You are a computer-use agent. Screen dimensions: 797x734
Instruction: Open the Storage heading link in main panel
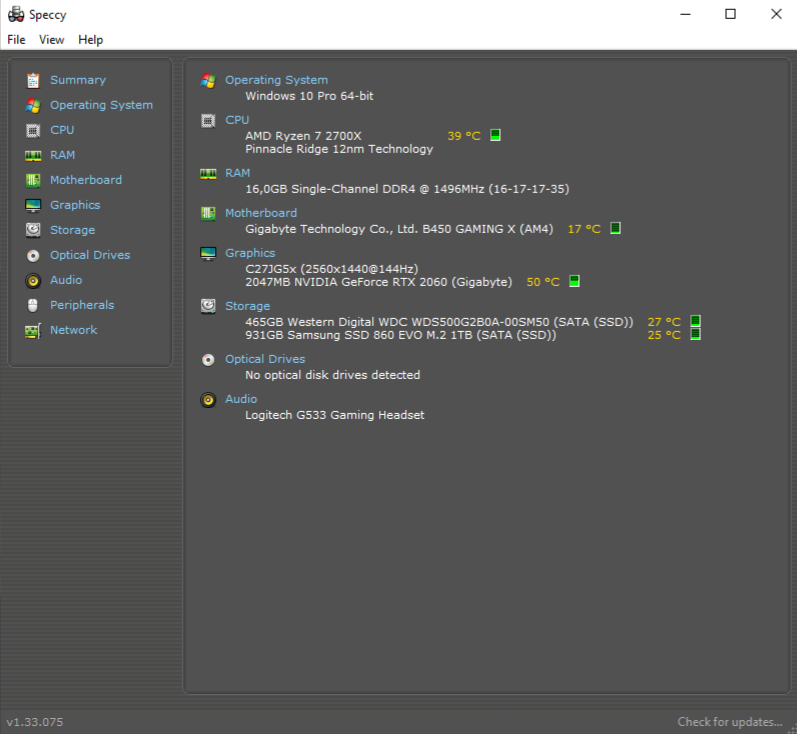[248, 306]
